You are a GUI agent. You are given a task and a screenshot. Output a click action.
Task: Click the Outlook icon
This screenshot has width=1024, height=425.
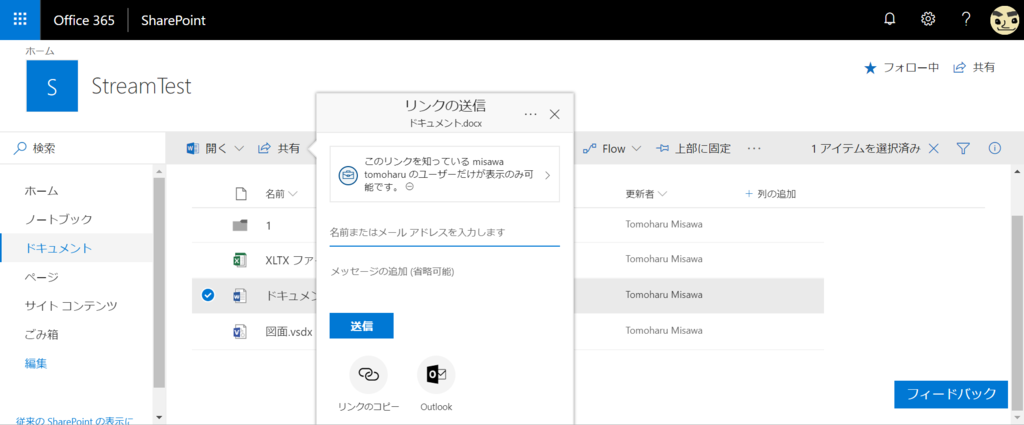point(436,375)
